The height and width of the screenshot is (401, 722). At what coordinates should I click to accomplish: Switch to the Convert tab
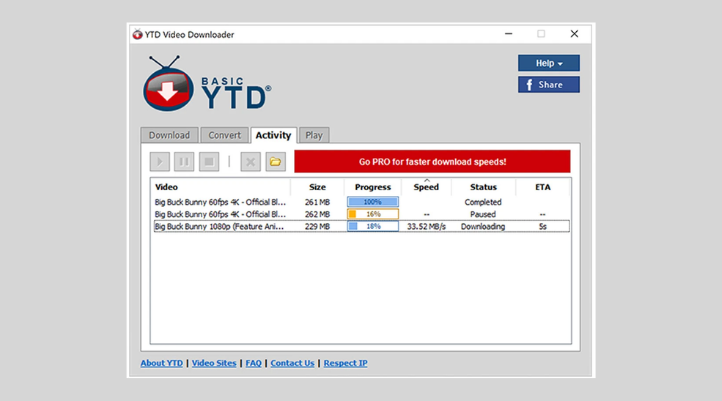224,135
